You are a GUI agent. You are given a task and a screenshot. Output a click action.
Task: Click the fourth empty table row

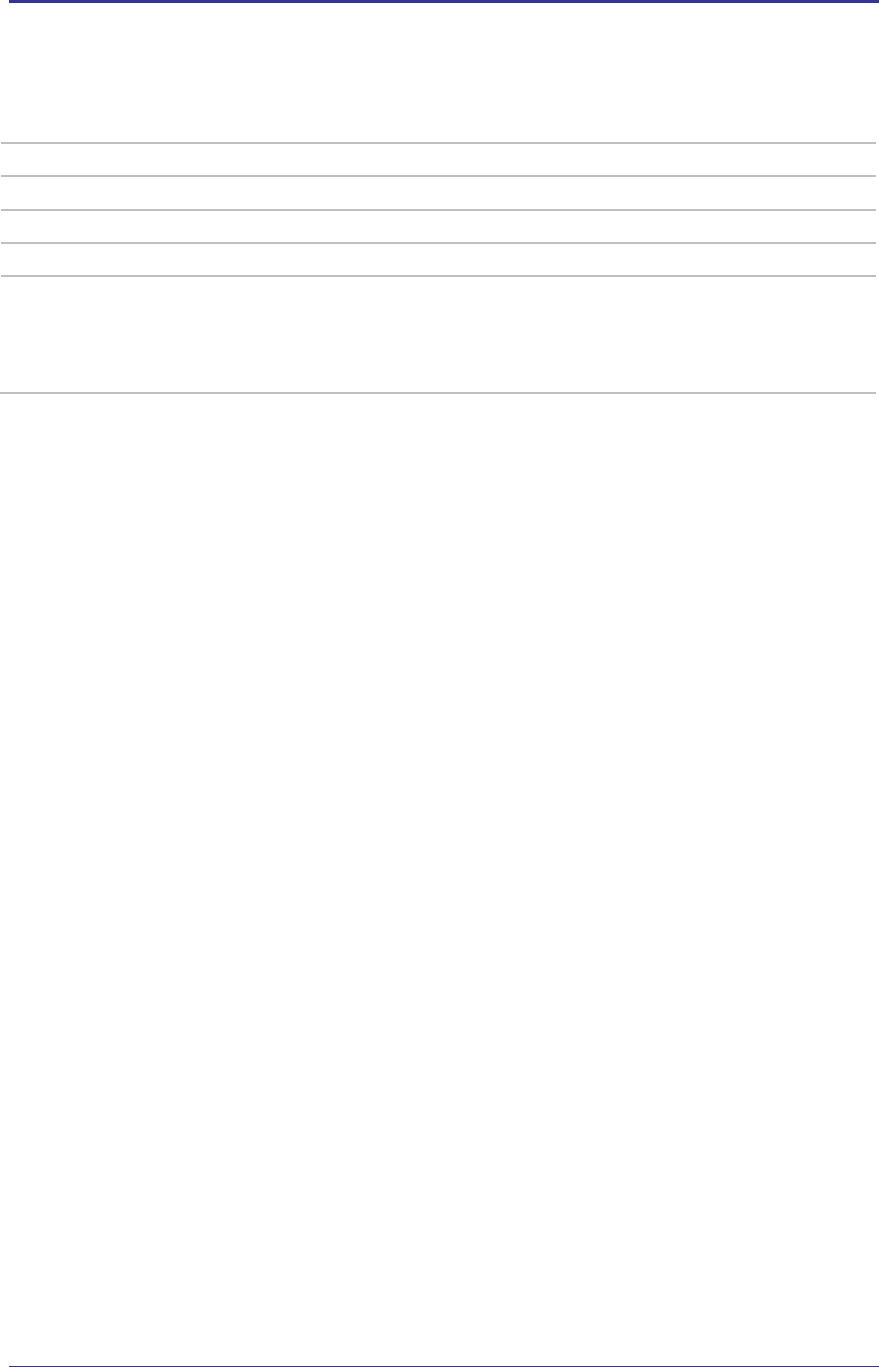[x=439, y=260]
